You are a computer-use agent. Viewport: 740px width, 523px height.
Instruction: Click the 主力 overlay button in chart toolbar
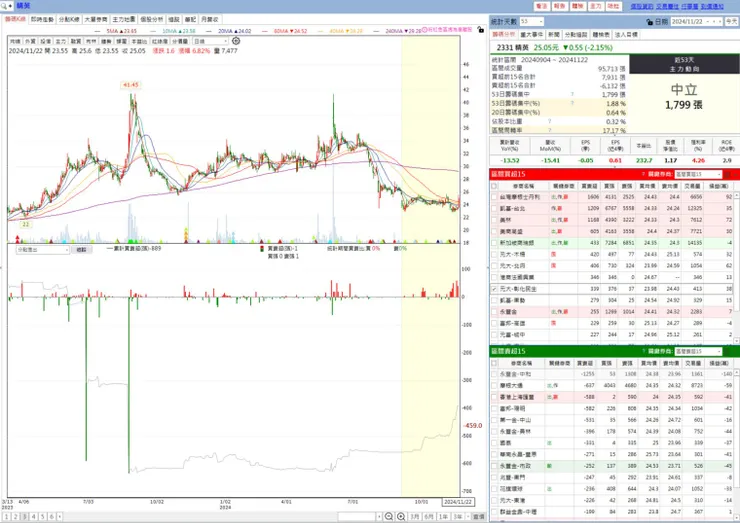60,42
